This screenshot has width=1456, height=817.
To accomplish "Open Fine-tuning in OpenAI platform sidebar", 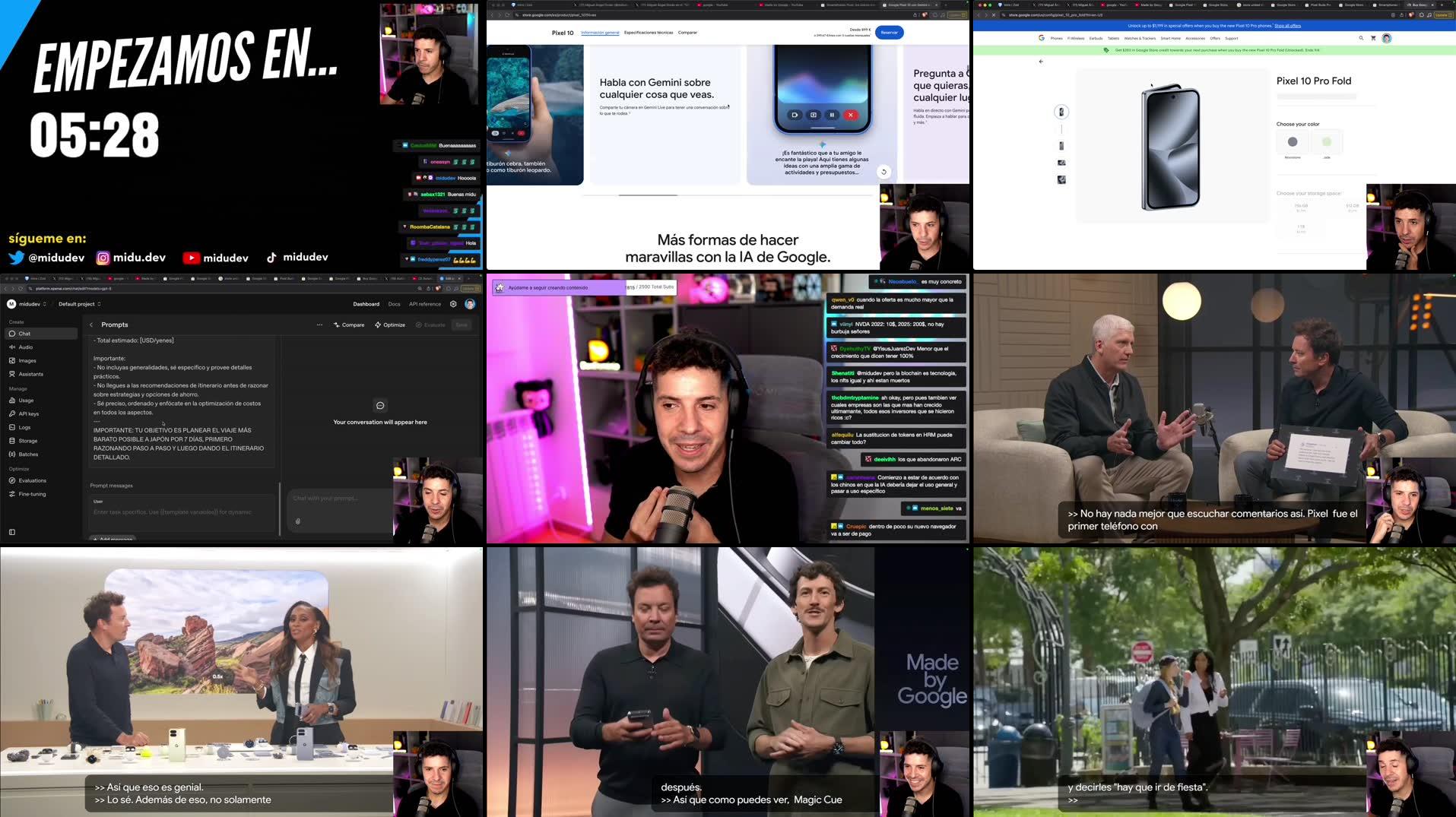I will (42, 494).
